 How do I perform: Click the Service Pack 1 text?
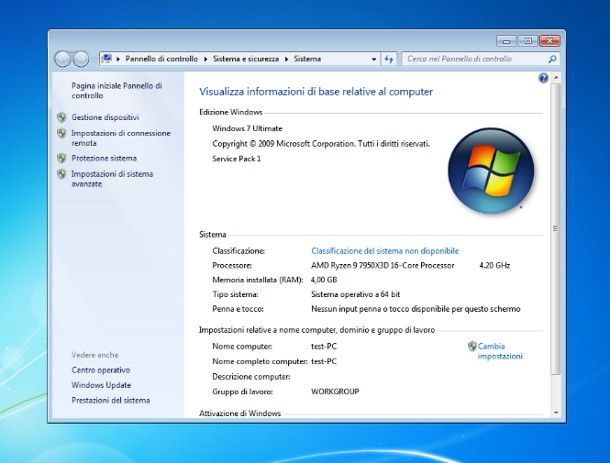coord(237,159)
